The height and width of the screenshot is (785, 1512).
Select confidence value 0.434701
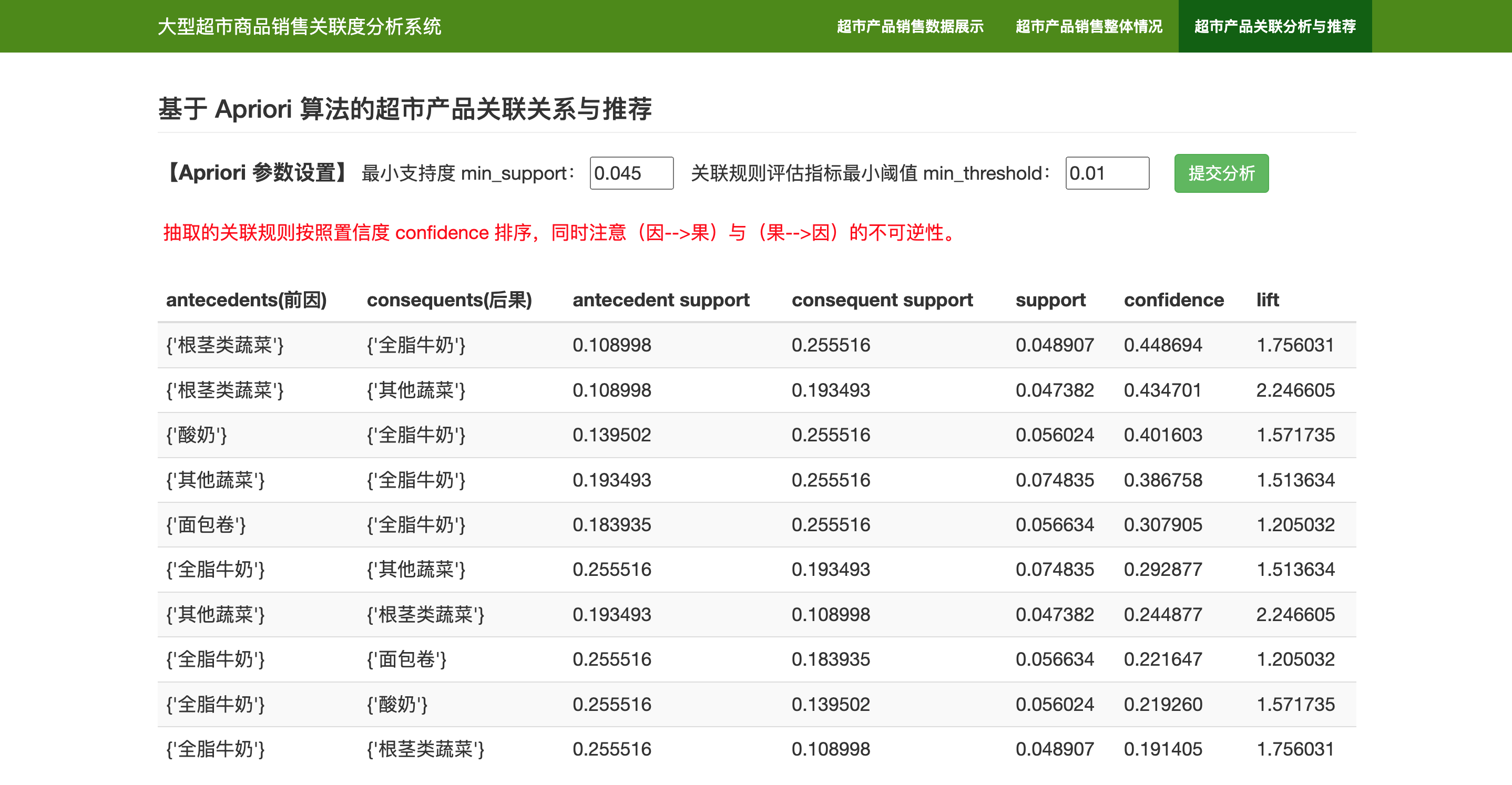[x=1163, y=390]
